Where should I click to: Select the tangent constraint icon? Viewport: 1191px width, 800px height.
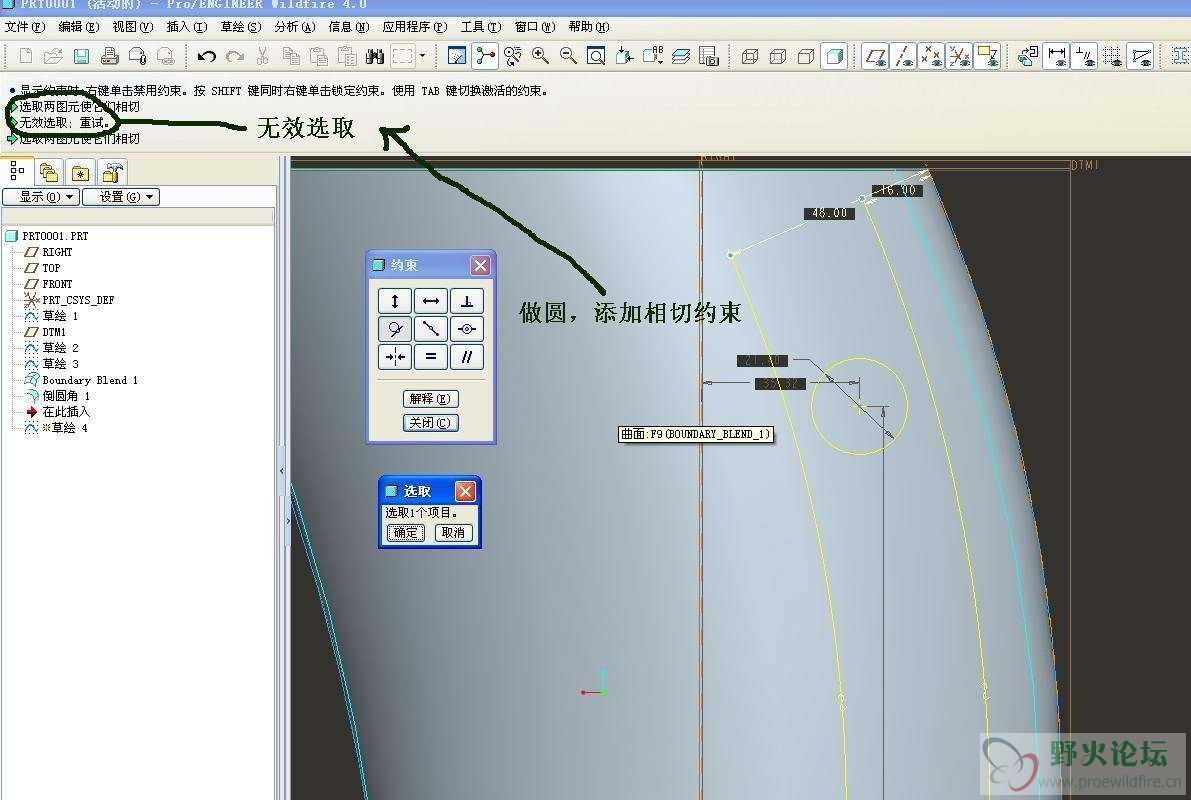(395, 329)
